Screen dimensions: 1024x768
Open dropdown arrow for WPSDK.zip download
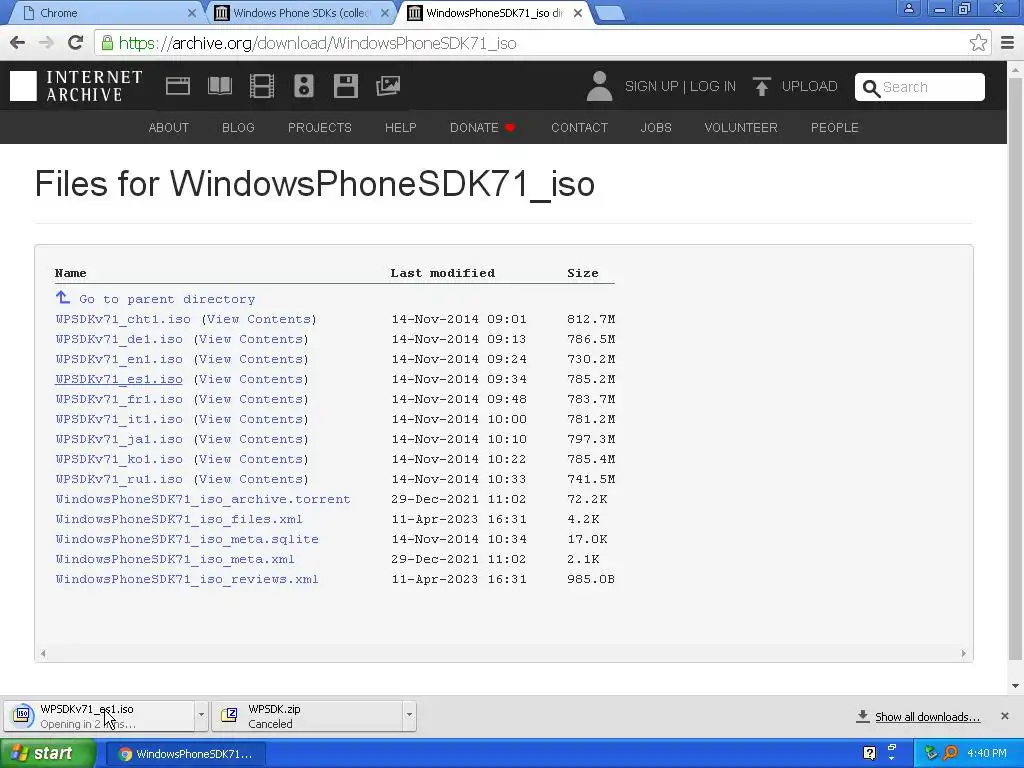pyautogui.click(x=409, y=715)
